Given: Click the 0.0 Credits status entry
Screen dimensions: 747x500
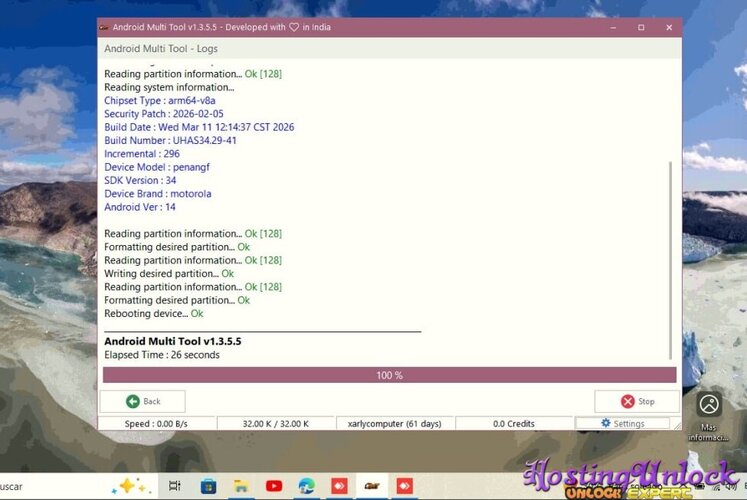Looking at the screenshot, I should point(514,423).
